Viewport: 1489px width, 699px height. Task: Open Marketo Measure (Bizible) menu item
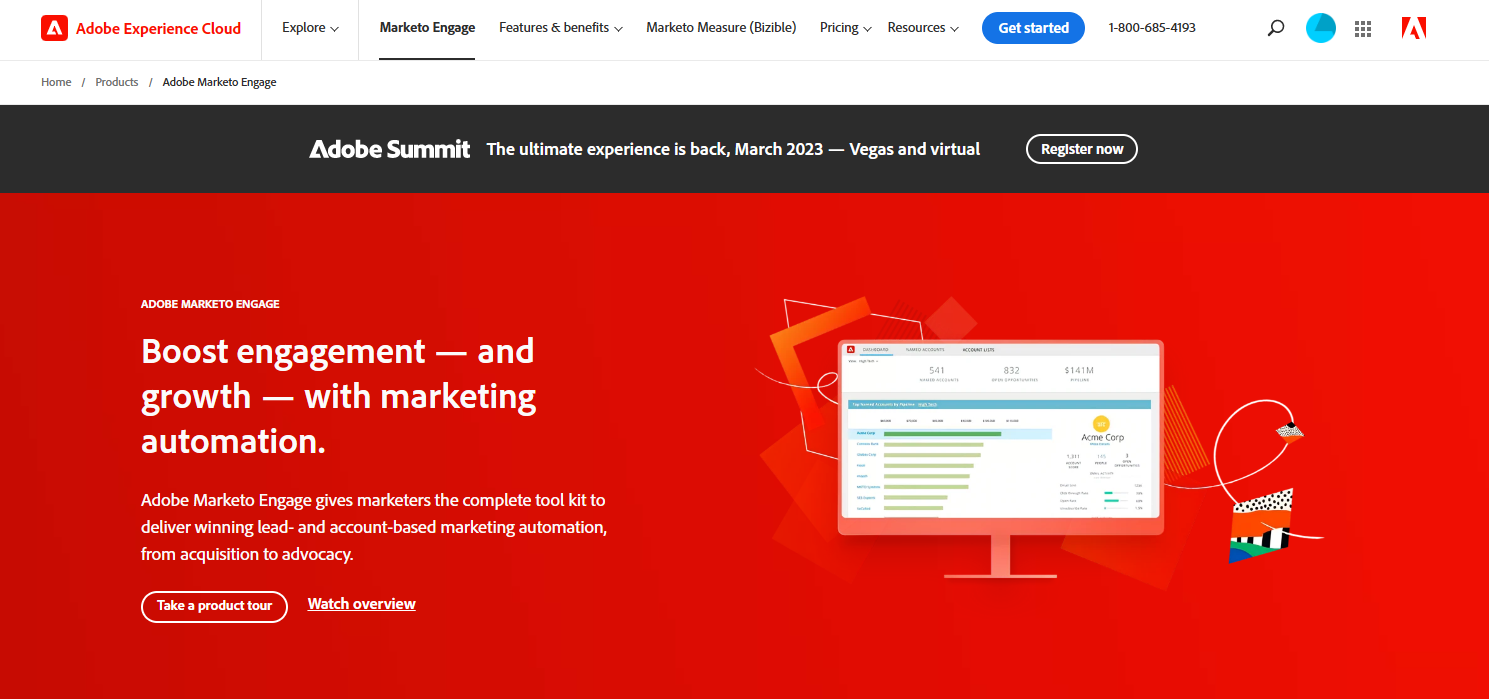pos(721,28)
